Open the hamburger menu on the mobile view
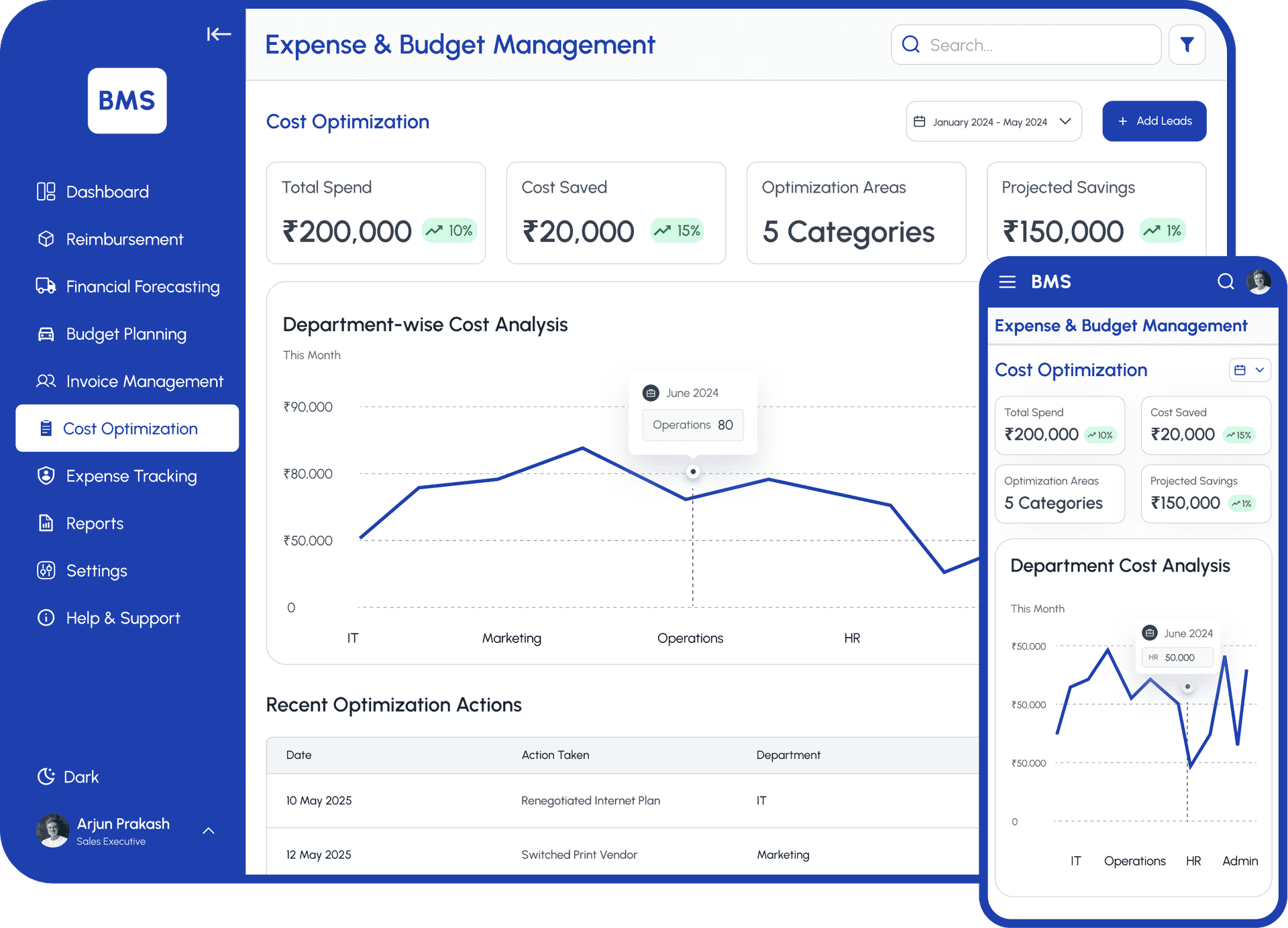 pos(1007,282)
